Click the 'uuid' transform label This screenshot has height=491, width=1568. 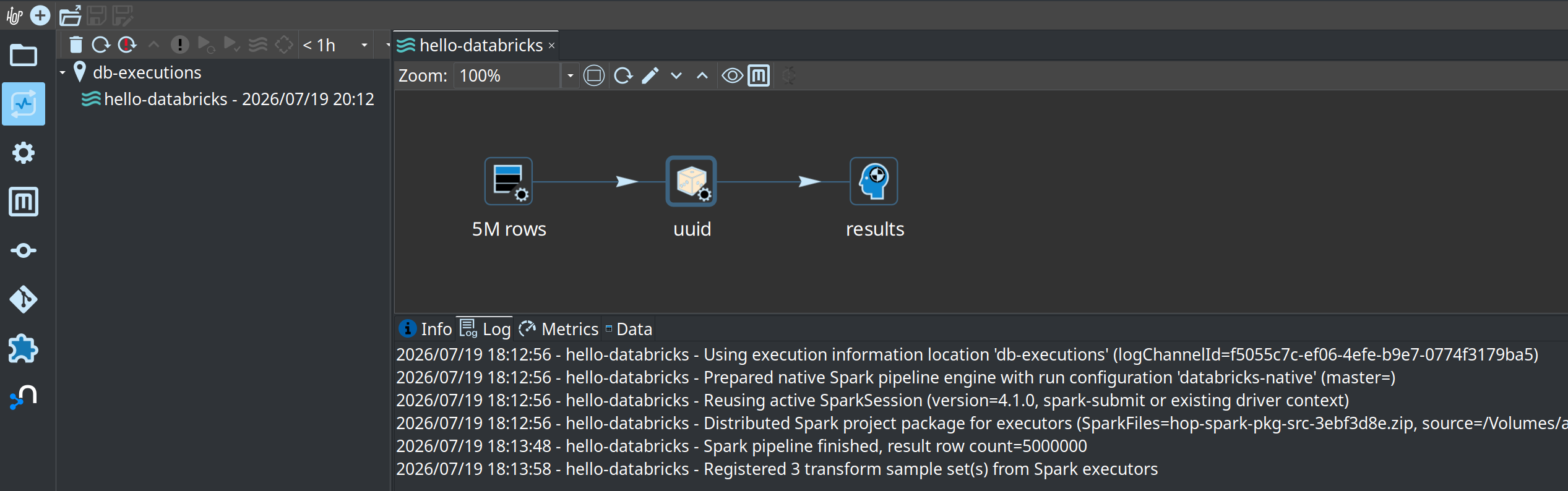coord(692,229)
